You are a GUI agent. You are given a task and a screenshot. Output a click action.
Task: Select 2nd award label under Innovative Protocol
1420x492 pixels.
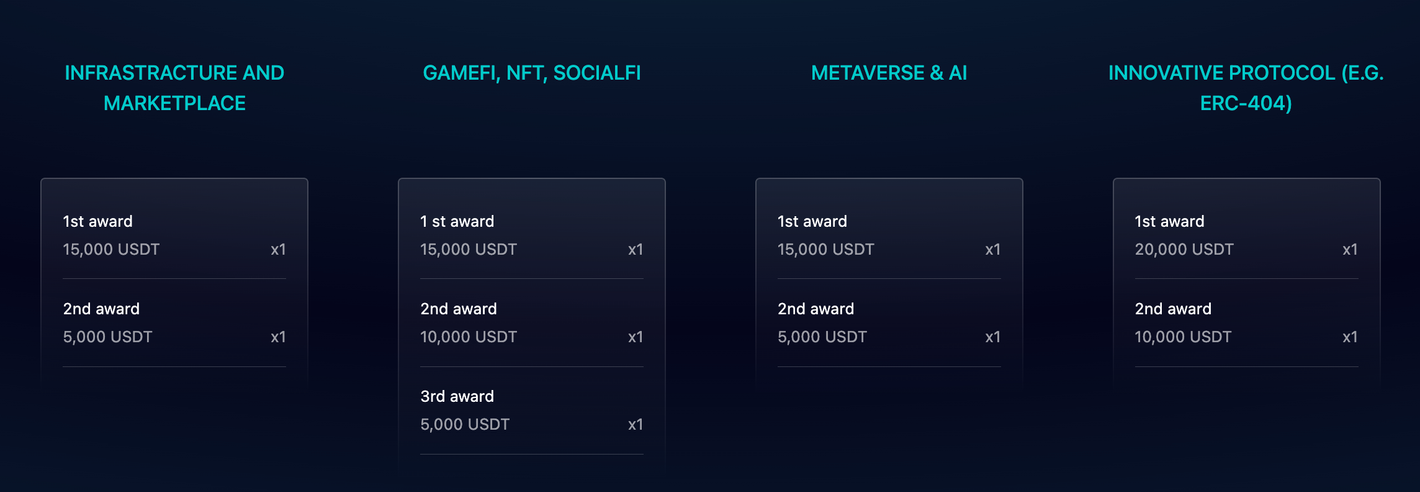click(1173, 309)
